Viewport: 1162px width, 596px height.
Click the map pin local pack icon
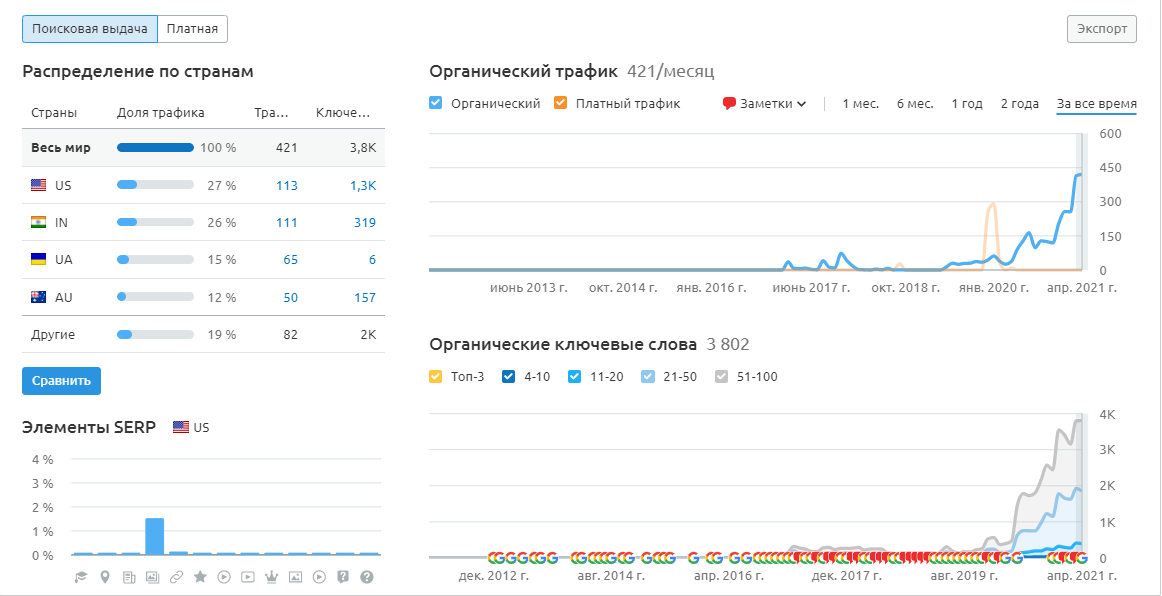pyautogui.click(x=105, y=577)
